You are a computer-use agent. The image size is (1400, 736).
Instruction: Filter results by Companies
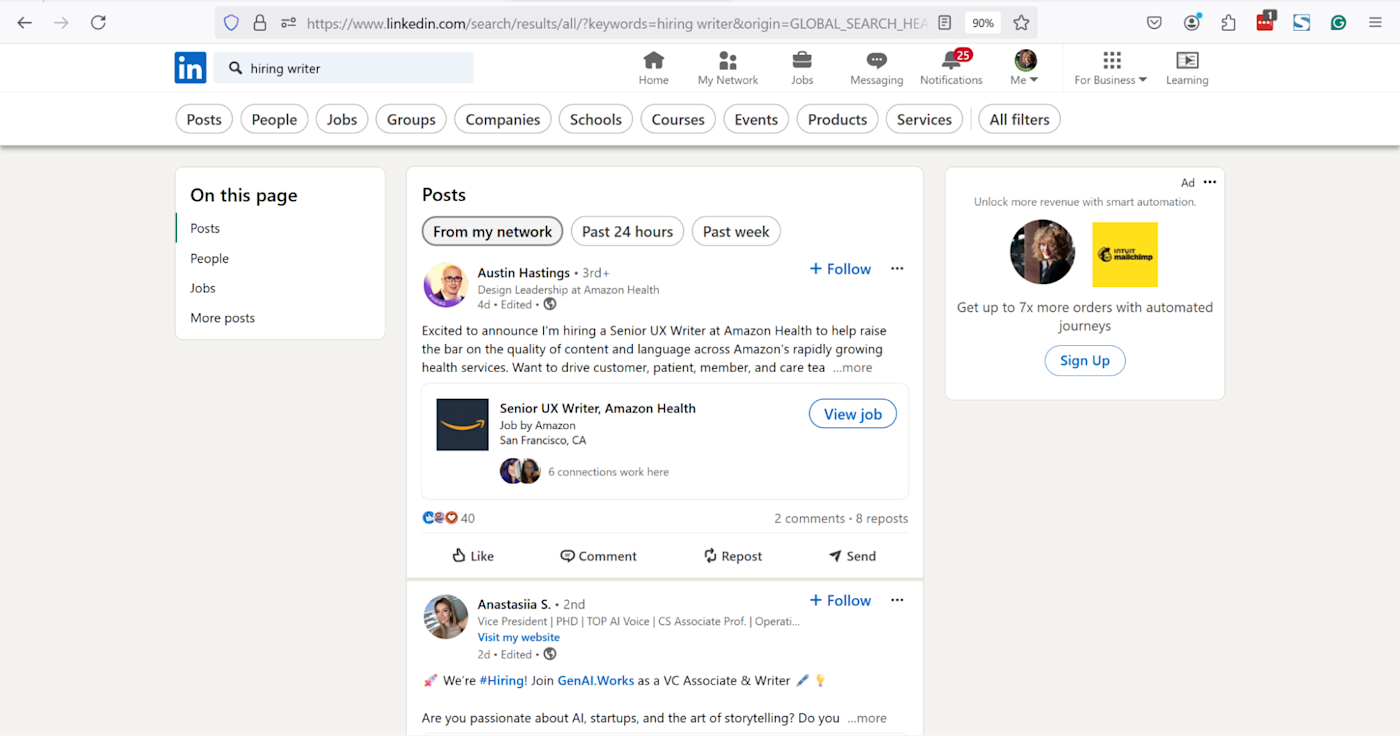coord(503,119)
